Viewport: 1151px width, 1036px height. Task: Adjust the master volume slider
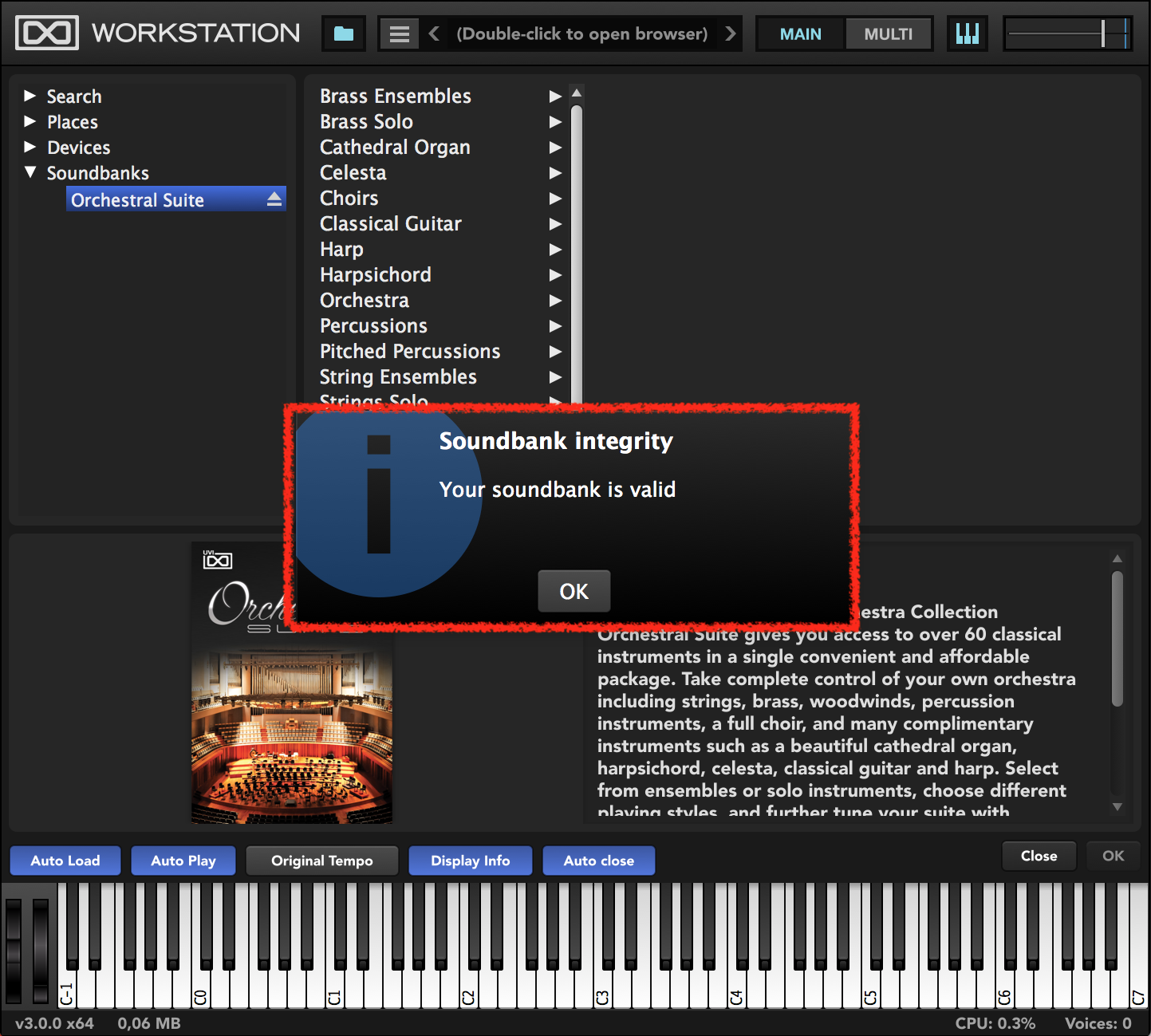[1067, 33]
